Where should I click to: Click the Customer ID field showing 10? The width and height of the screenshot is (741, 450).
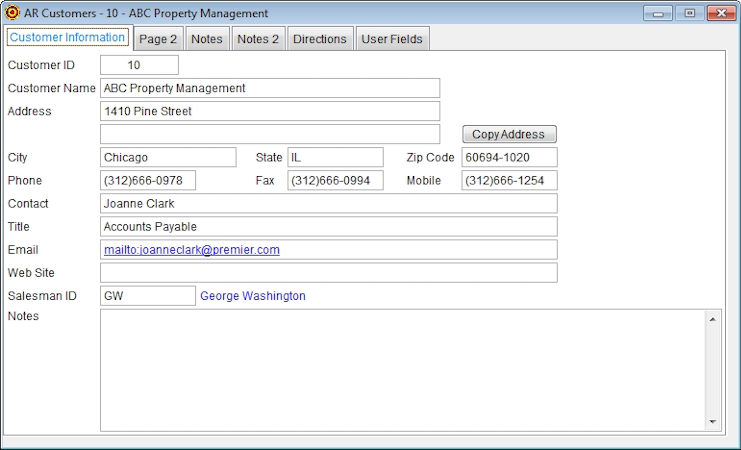(x=139, y=65)
